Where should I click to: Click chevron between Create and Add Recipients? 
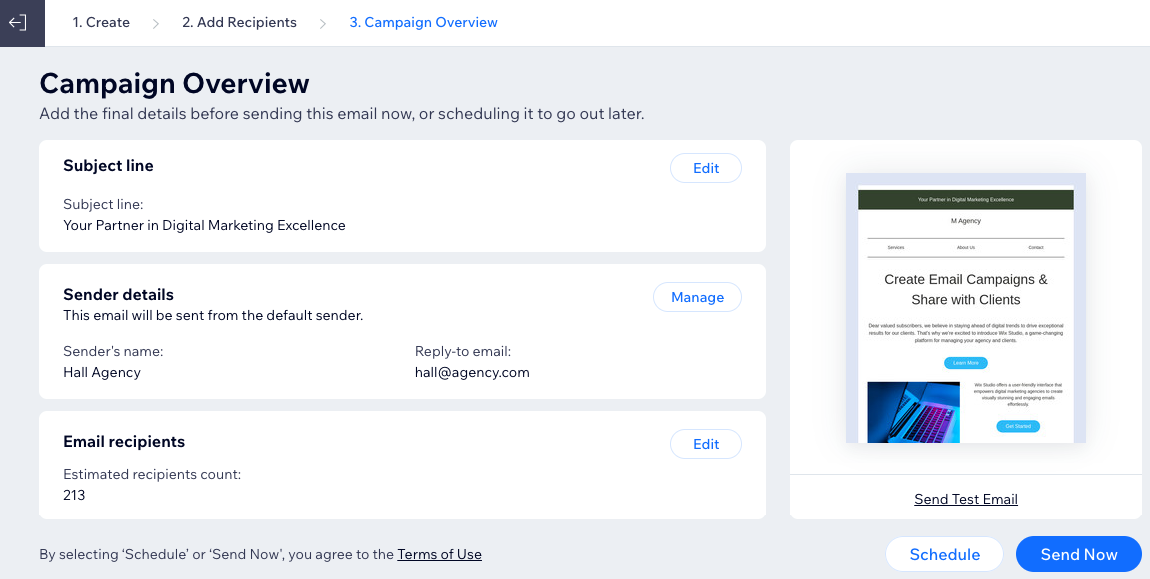coord(155,23)
